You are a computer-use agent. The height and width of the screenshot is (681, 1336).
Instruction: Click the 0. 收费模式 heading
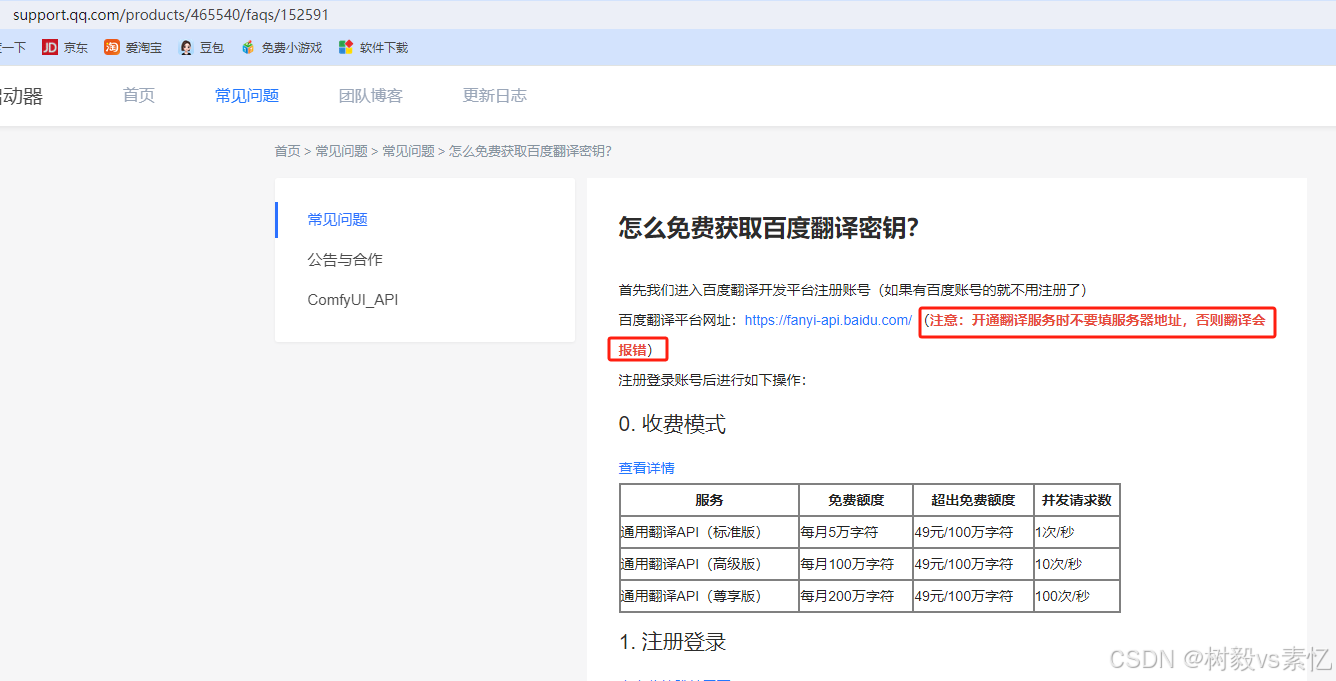(x=672, y=424)
